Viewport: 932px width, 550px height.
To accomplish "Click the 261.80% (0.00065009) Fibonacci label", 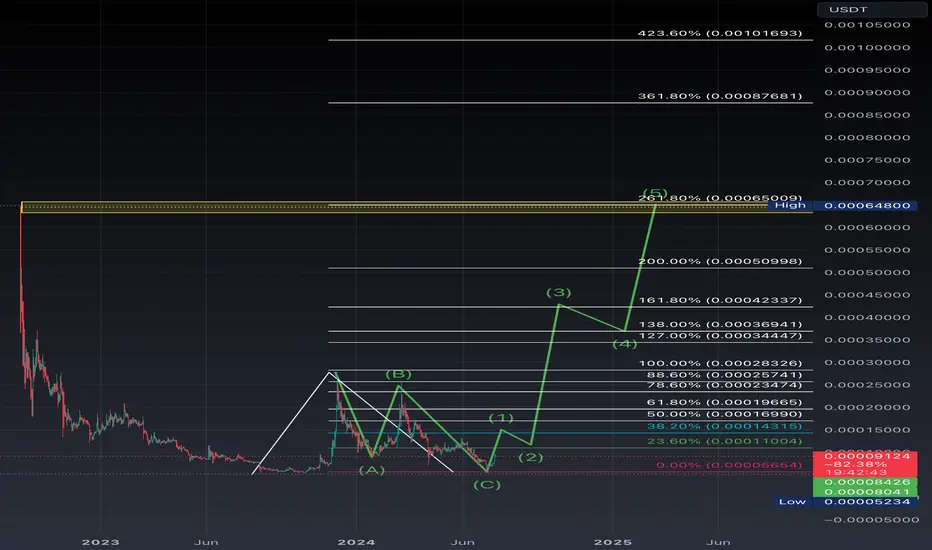I will [720, 198].
